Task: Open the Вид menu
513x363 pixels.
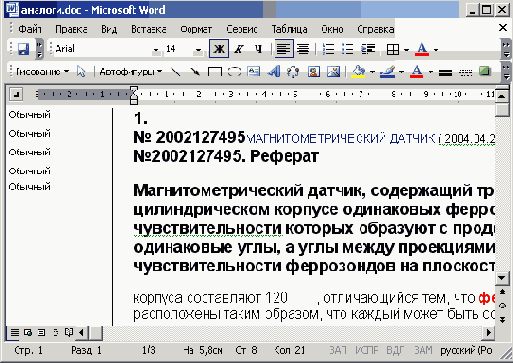Action: tap(109, 29)
